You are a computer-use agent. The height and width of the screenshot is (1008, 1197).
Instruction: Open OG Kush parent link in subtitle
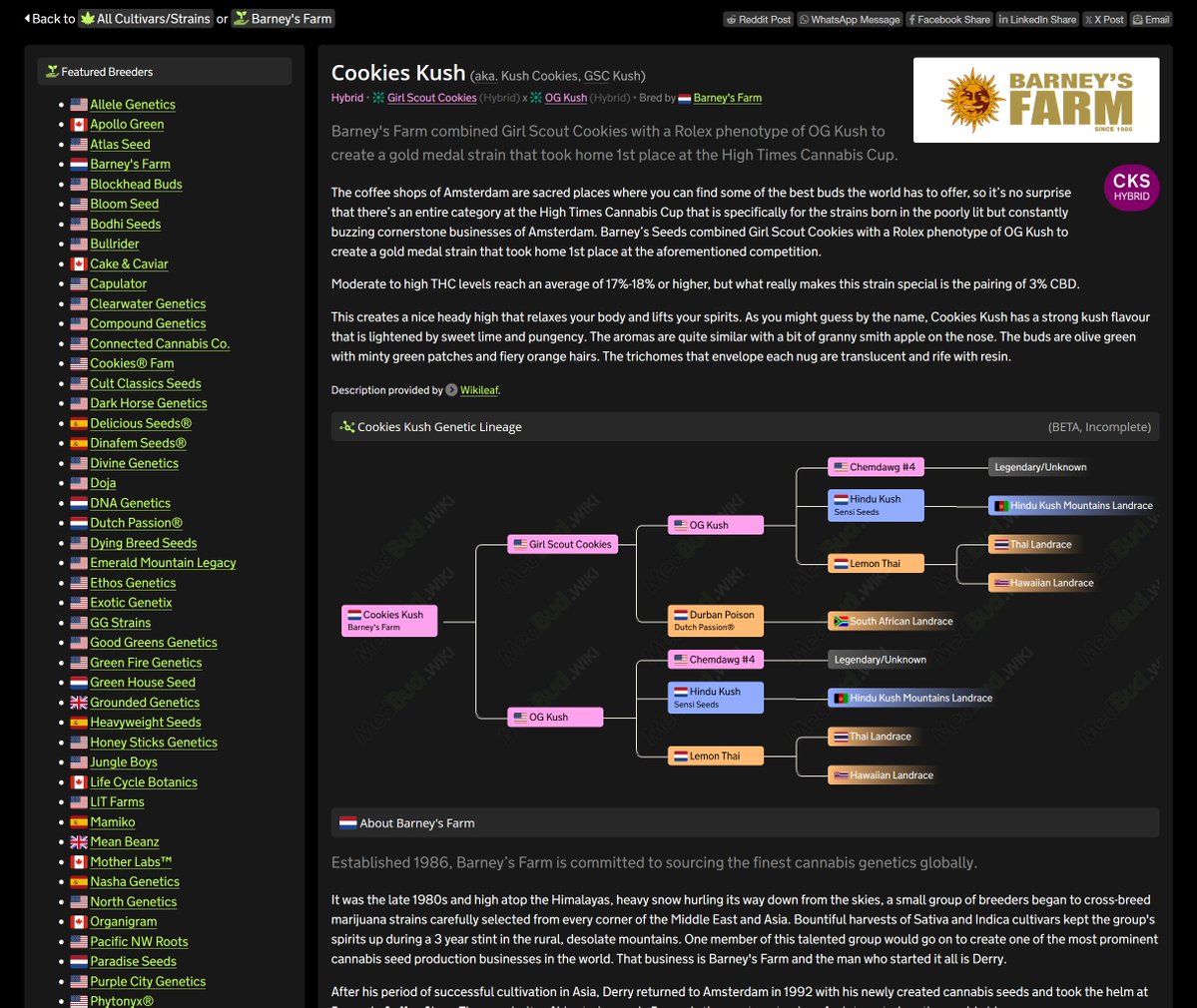click(x=566, y=98)
